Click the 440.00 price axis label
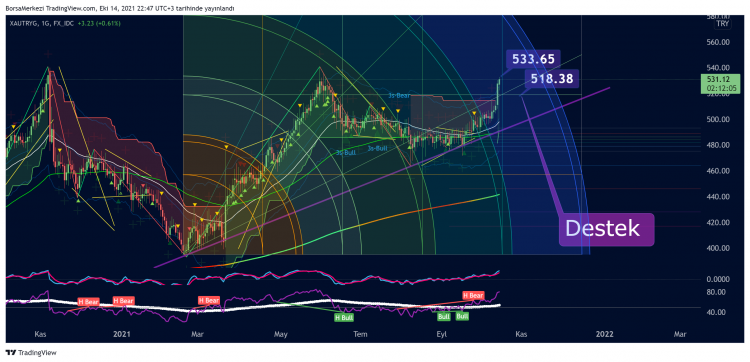The width and height of the screenshot is (750, 362). tap(717, 197)
